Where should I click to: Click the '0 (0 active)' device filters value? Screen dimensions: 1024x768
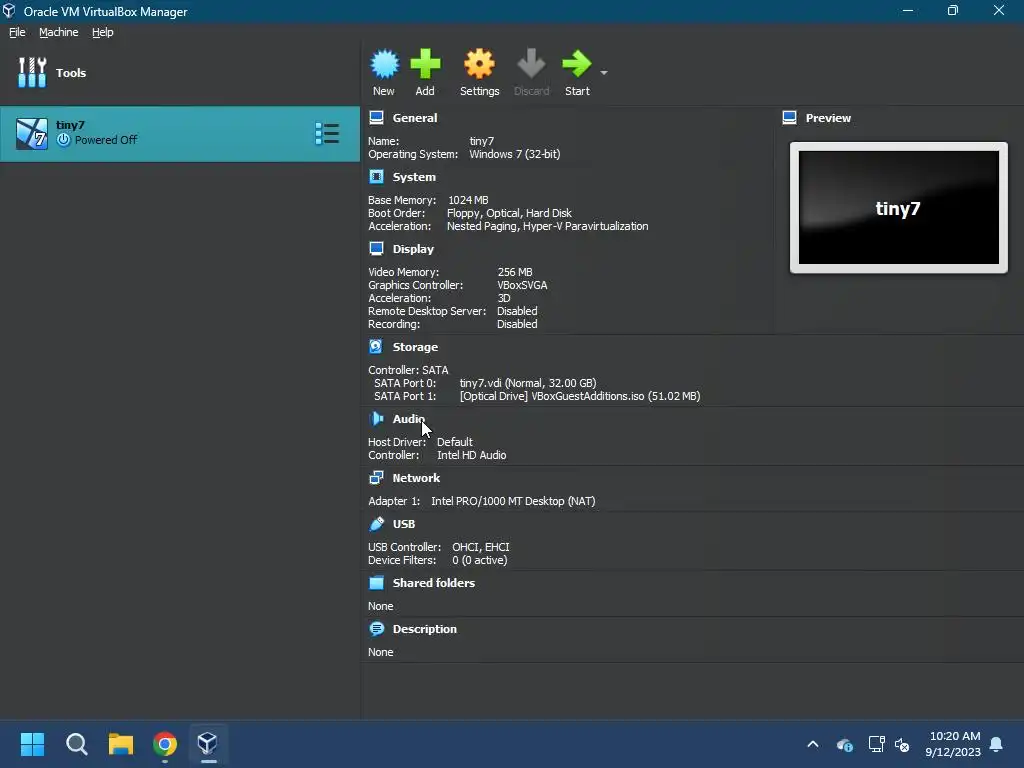(479, 560)
